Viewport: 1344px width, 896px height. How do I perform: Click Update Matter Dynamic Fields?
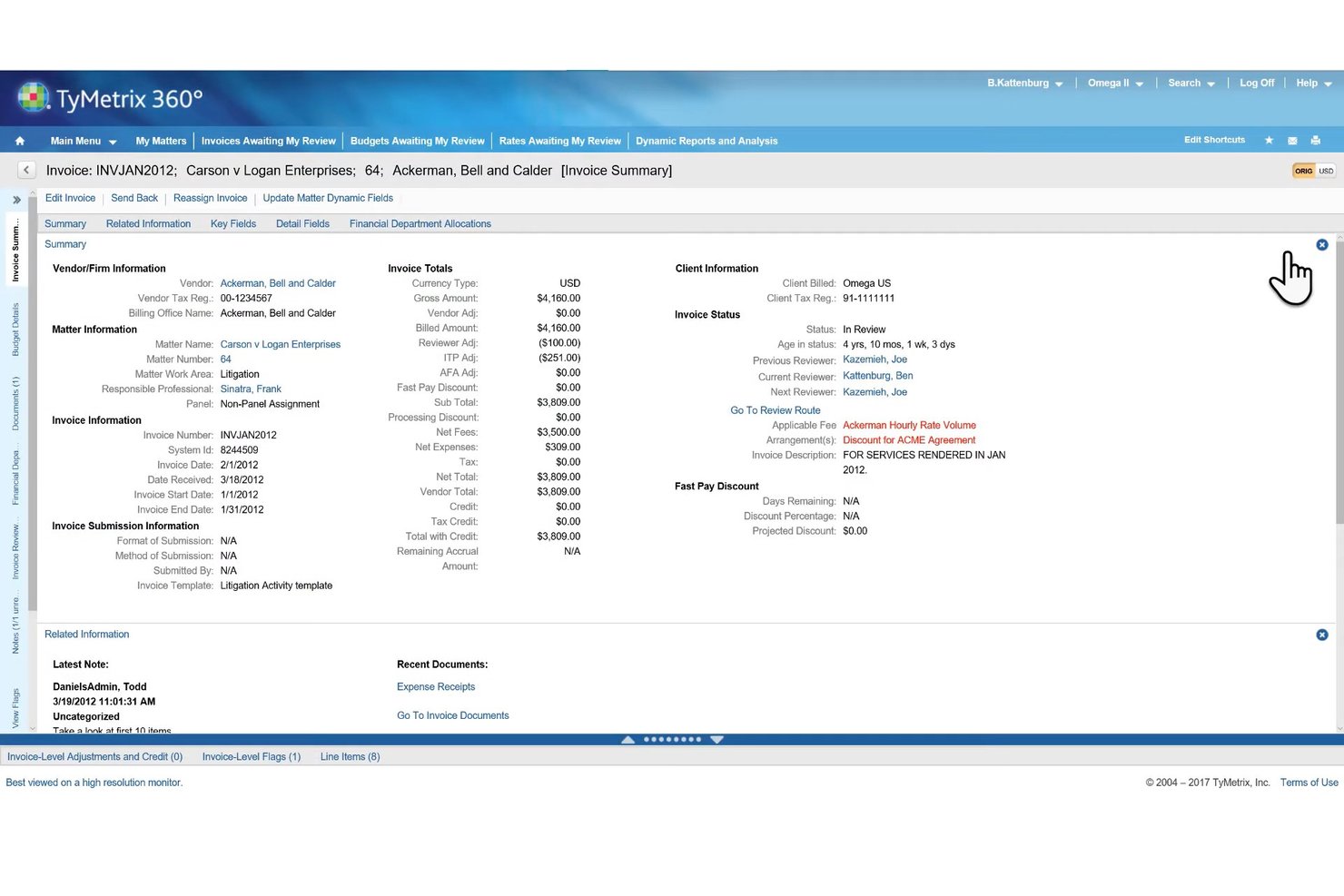328,198
